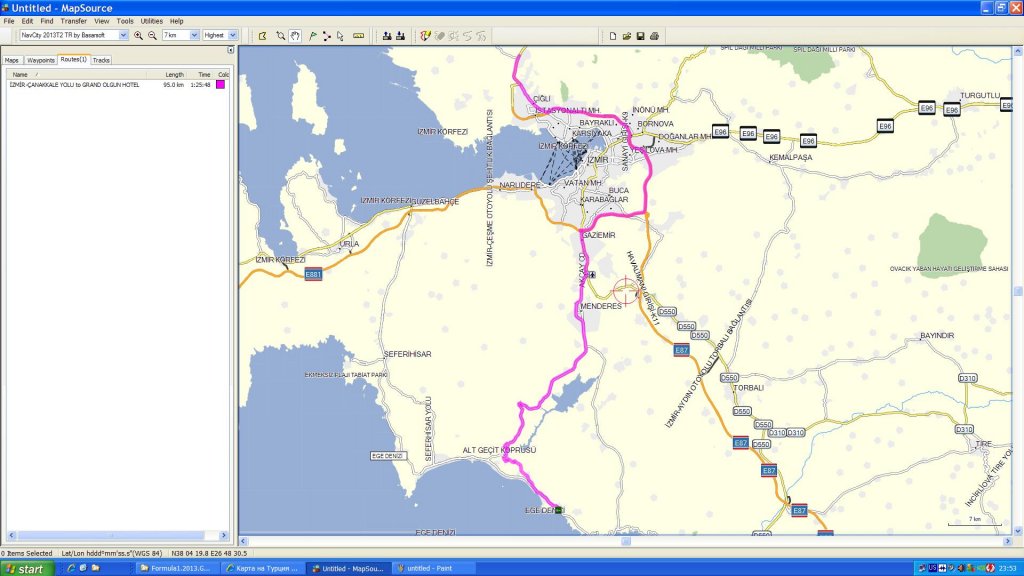Create a New file via toolbar icon
This screenshot has width=1024, height=576.
pos(613,36)
